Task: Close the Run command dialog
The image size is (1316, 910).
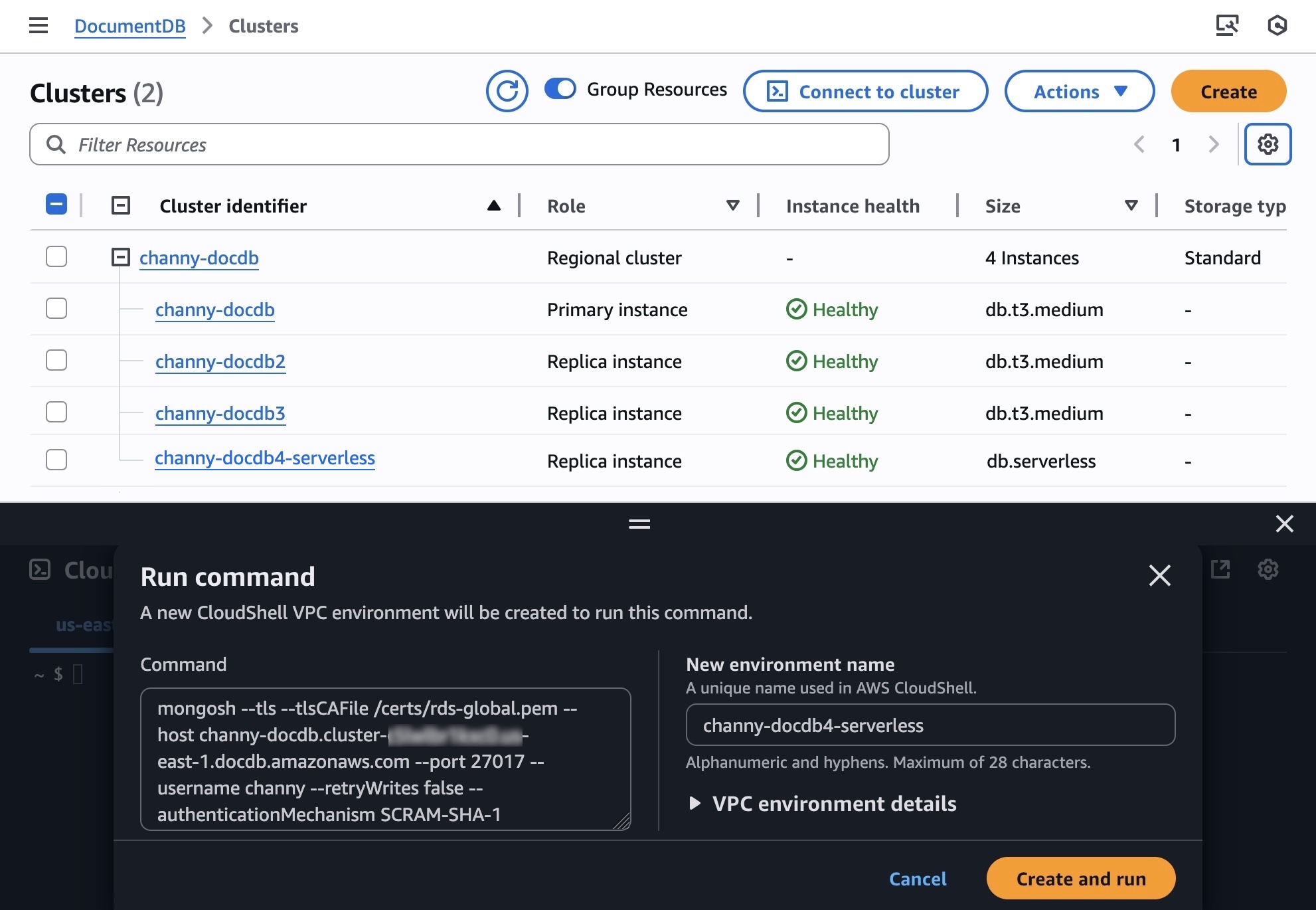Action: [x=1159, y=575]
